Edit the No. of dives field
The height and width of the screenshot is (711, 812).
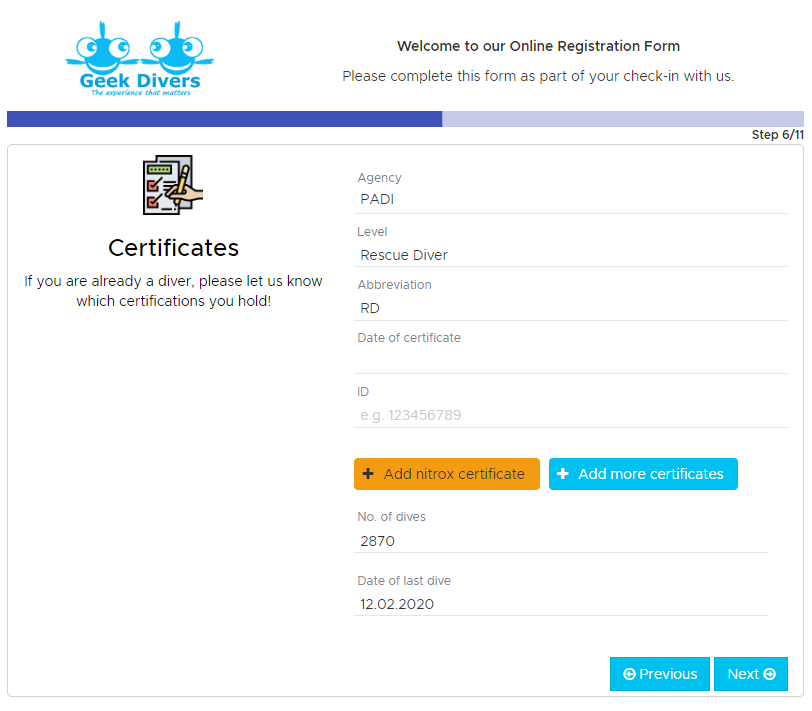(561, 541)
